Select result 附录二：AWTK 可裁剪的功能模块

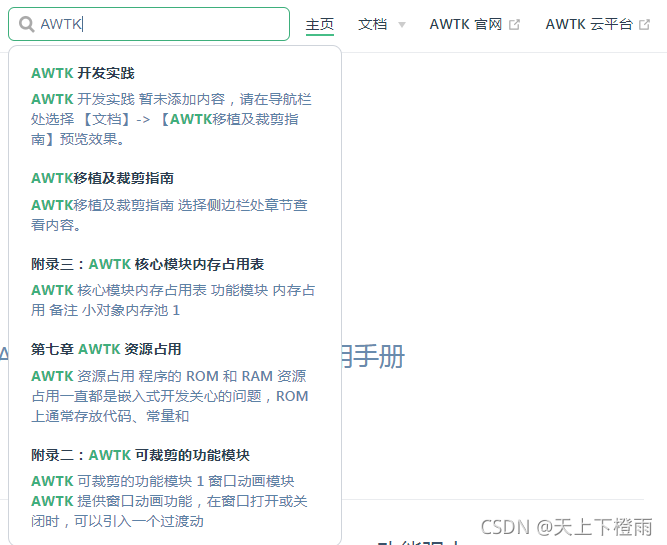pos(140,455)
